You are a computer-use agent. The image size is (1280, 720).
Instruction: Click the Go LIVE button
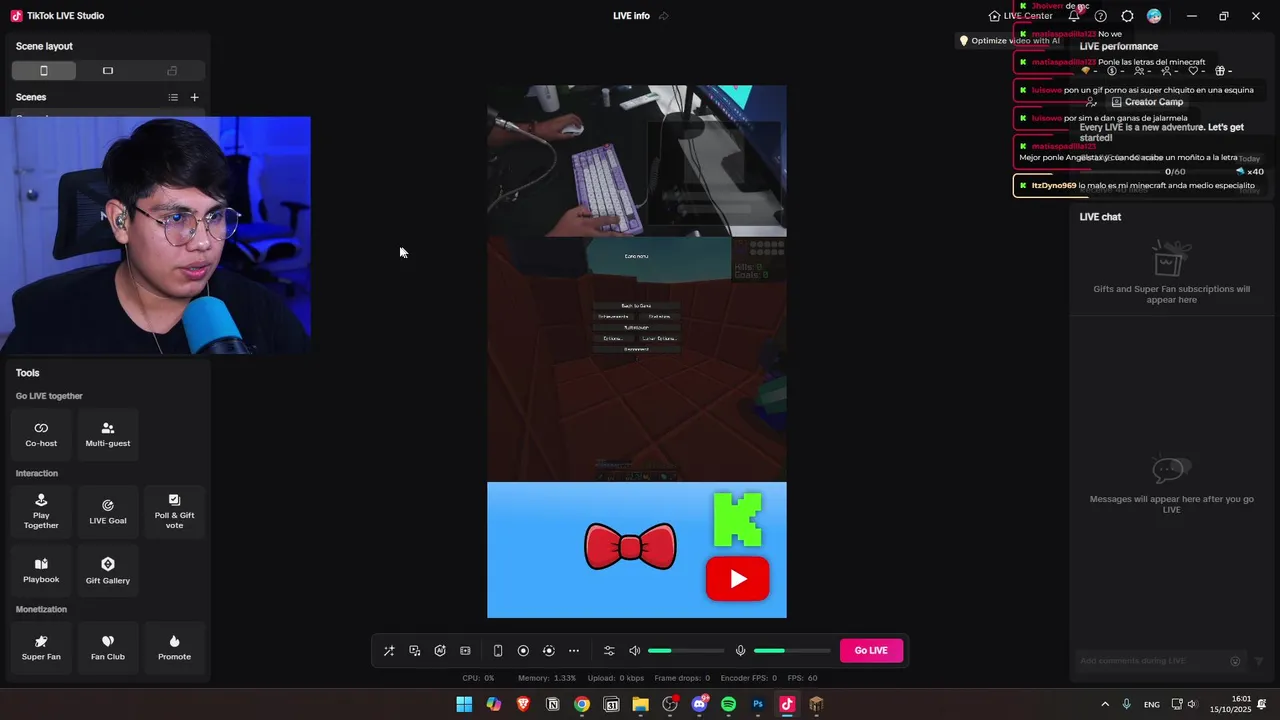pos(871,651)
